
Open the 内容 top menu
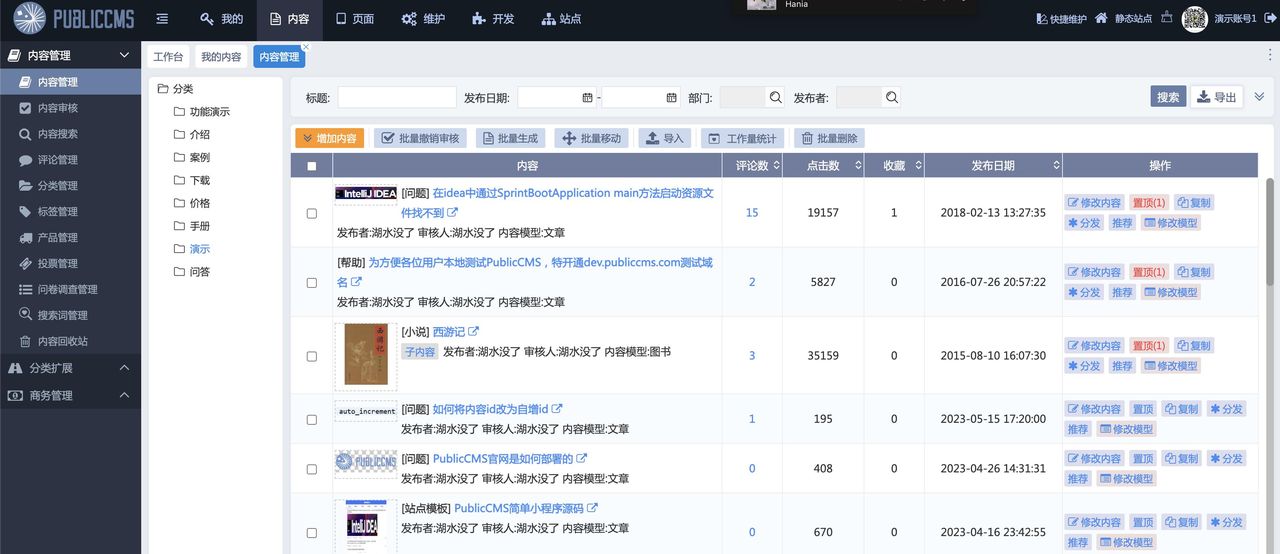290,19
